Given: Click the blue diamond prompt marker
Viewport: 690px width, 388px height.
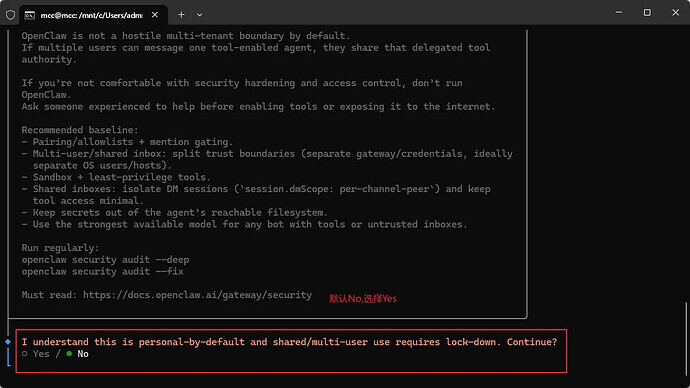Looking at the screenshot, I should (8, 341).
